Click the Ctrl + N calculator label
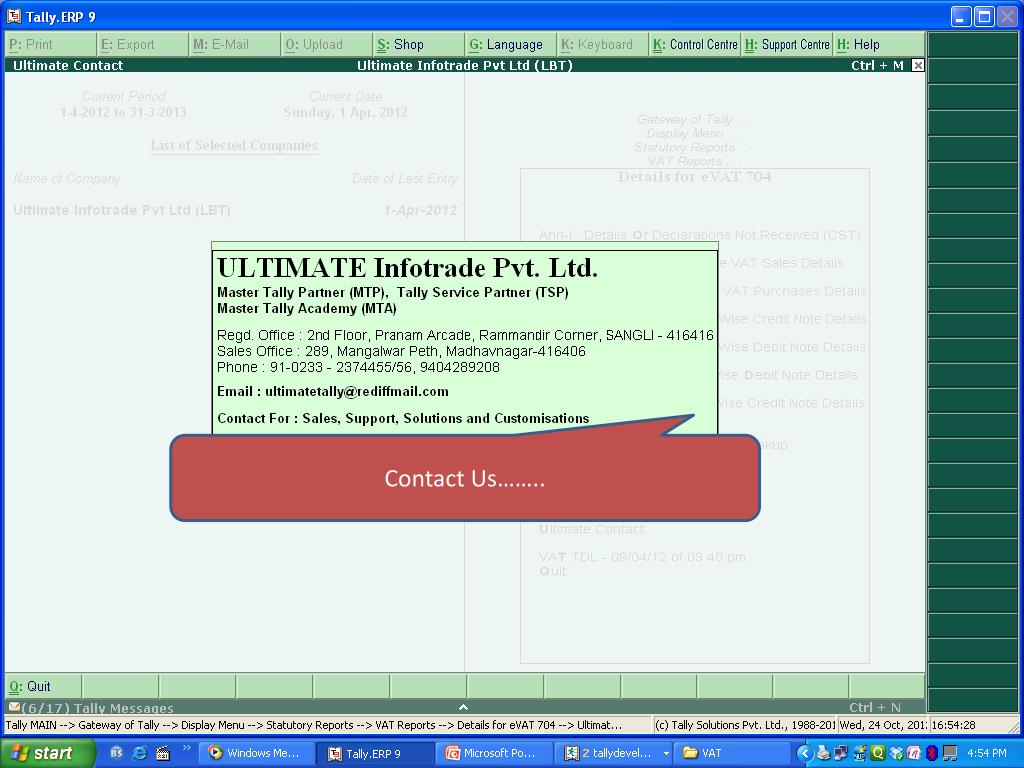 coord(874,707)
